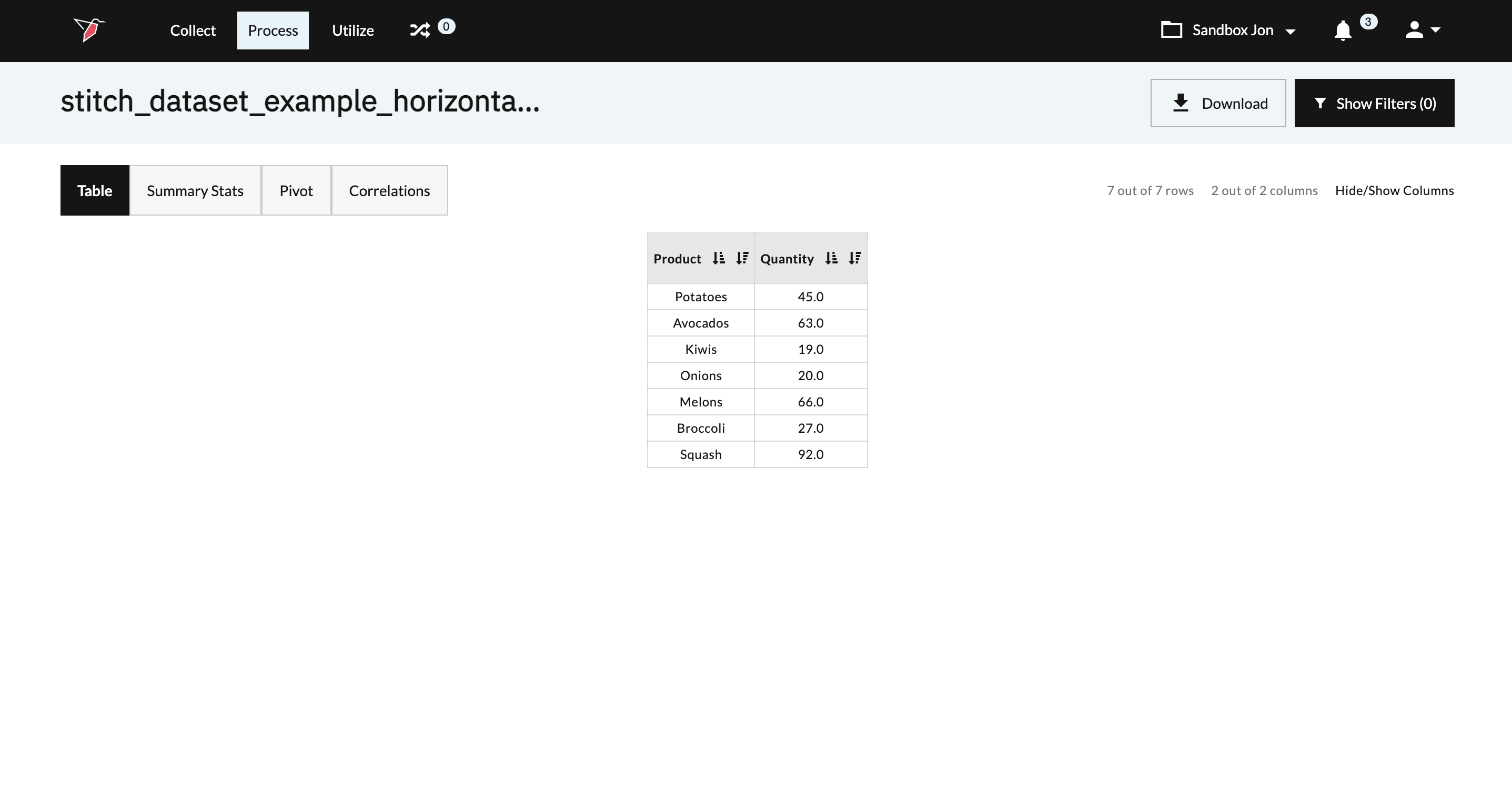Viewport: 1512px width, 794px height.
Task: Open Hide/Show Columns options
Action: (x=1394, y=191)
